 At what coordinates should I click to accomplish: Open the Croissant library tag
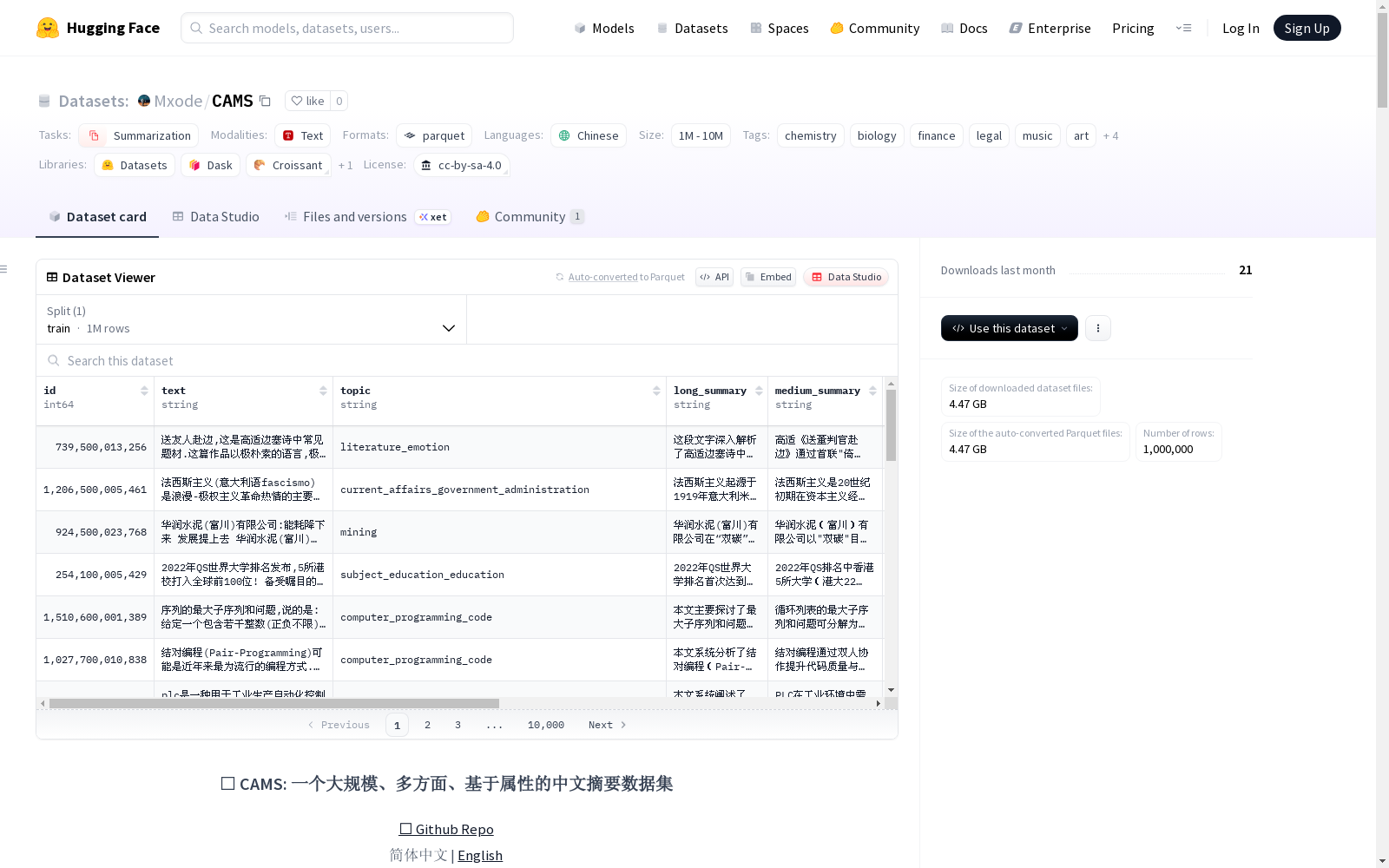(x=288, y=165)
